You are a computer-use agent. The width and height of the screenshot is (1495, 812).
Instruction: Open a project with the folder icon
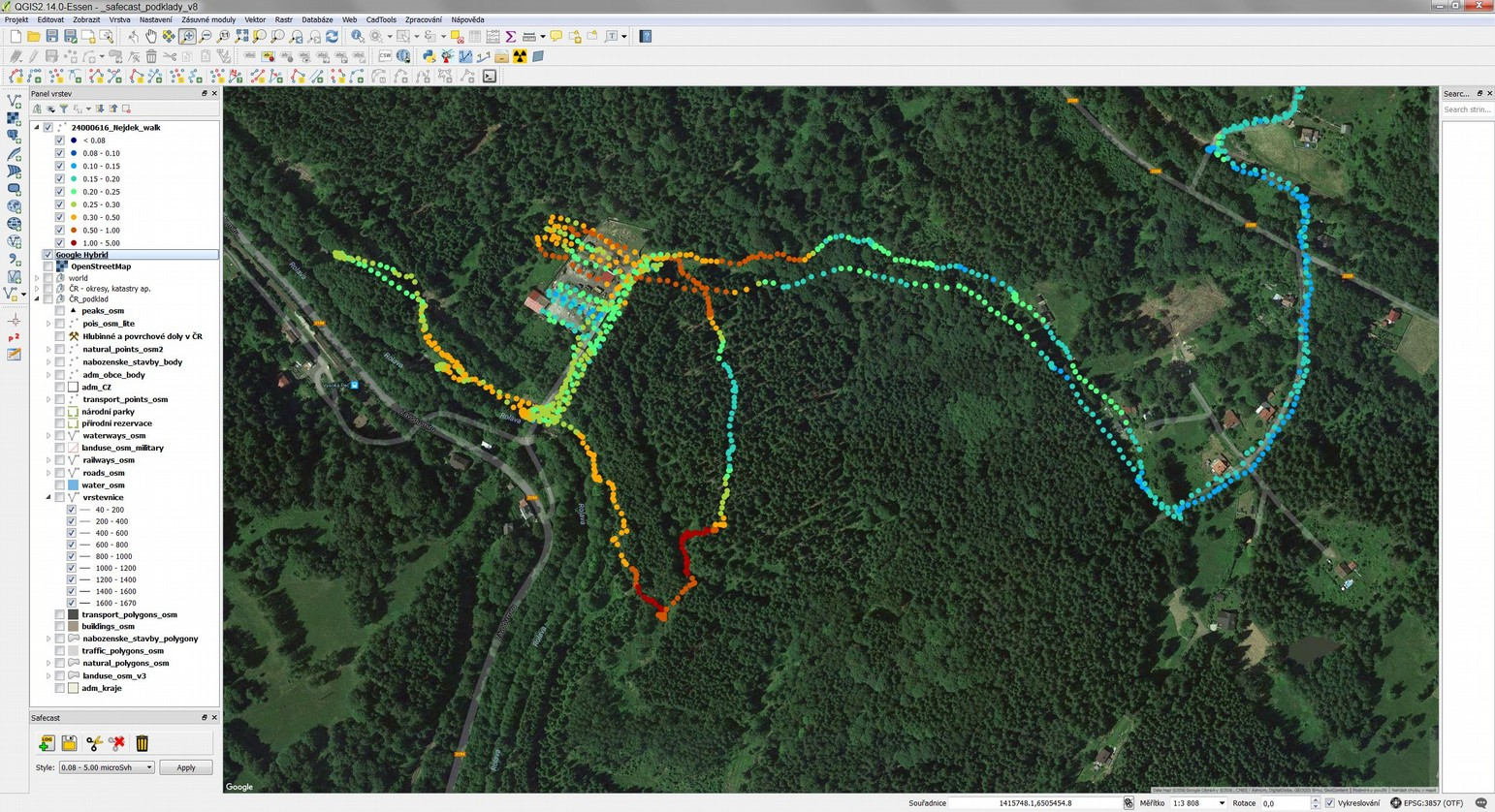click(33, 36)
